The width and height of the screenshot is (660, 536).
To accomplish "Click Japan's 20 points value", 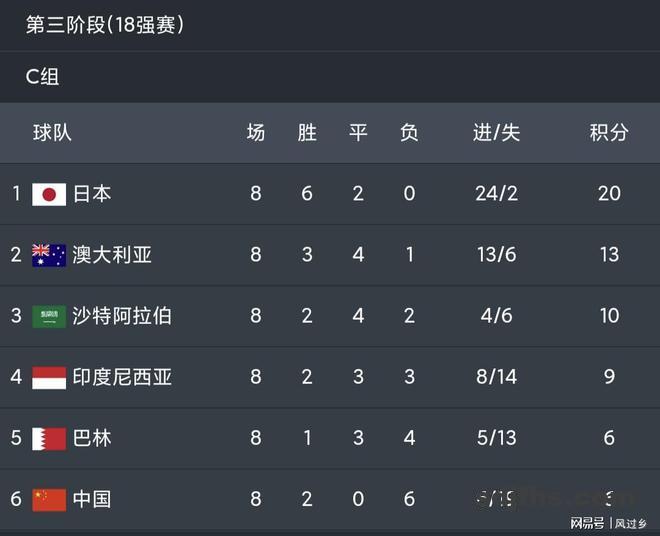I will click(x=609, y=194).
